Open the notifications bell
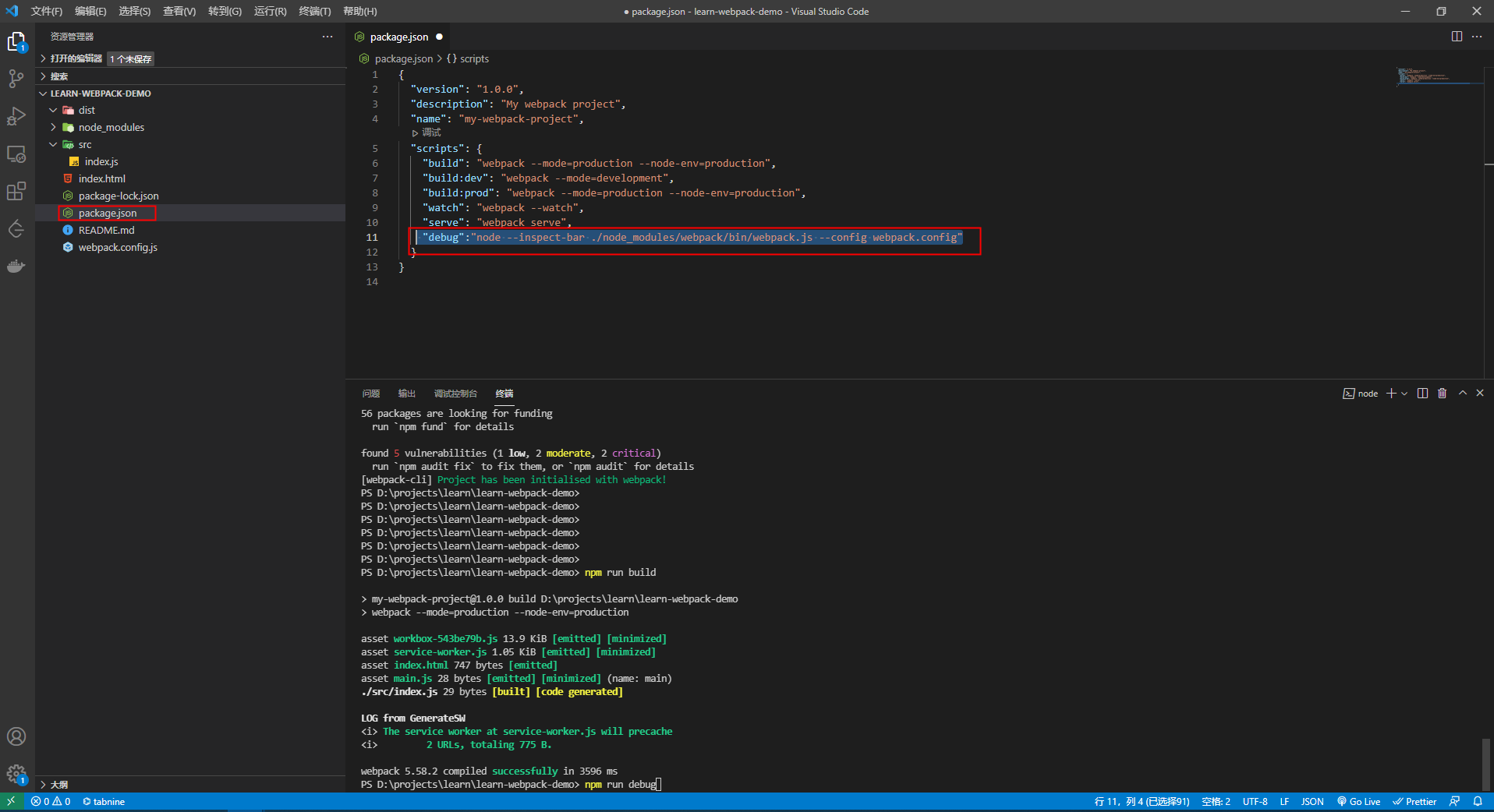 1478,801
